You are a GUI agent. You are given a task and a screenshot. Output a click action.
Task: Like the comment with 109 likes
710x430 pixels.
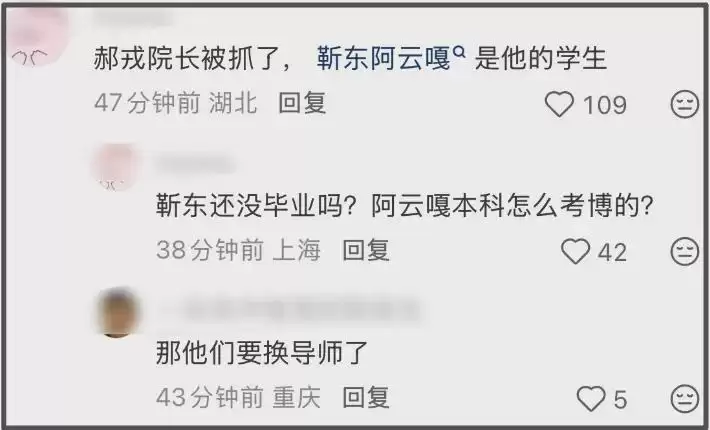point(559,104)
